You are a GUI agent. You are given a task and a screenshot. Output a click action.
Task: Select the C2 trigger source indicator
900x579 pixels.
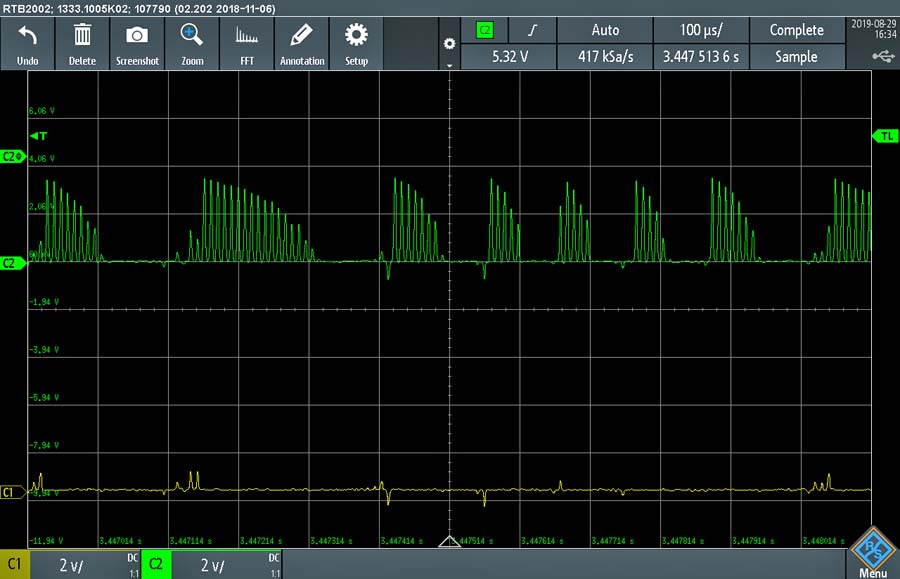click(x=485, y=30)
